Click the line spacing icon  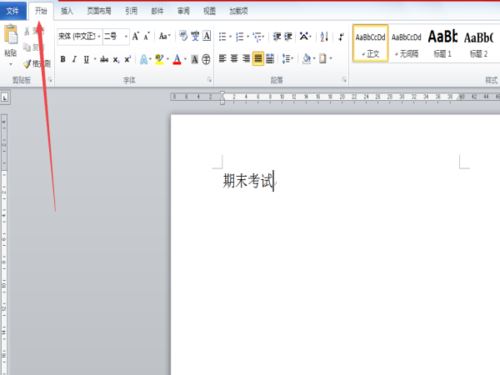coord(286,59)
